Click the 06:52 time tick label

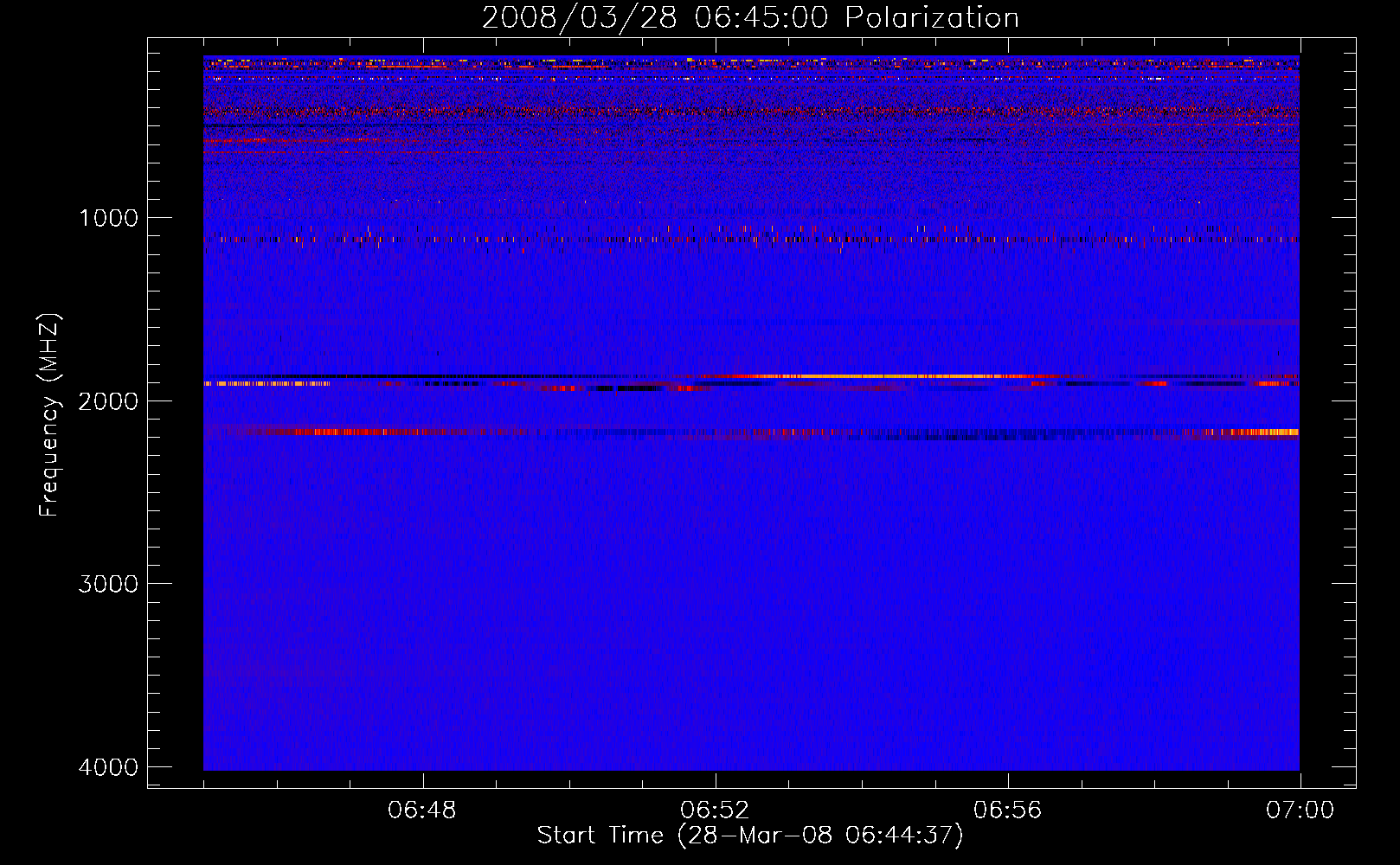(715, 811)
